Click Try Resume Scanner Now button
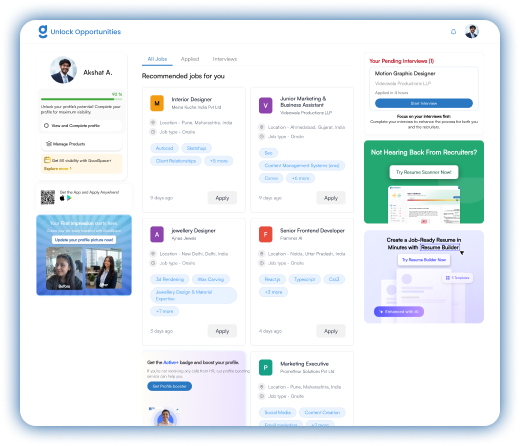The height and width of the screenshot is (446, 520). pos(424,172)
